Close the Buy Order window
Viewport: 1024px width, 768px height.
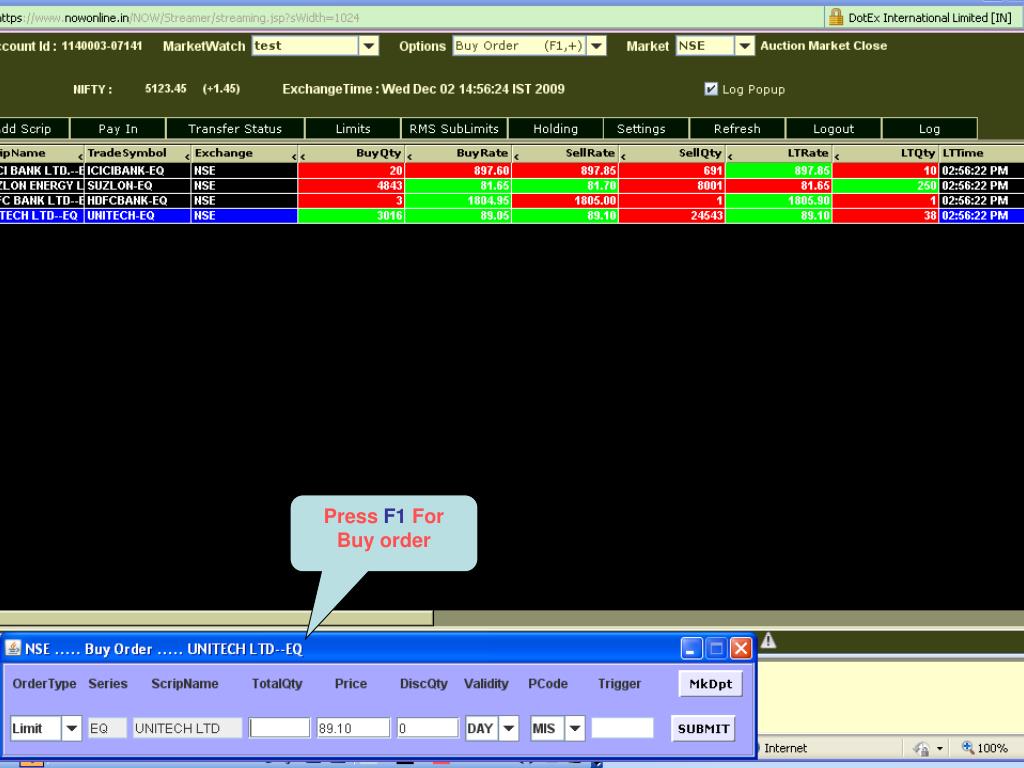[741, 648]
